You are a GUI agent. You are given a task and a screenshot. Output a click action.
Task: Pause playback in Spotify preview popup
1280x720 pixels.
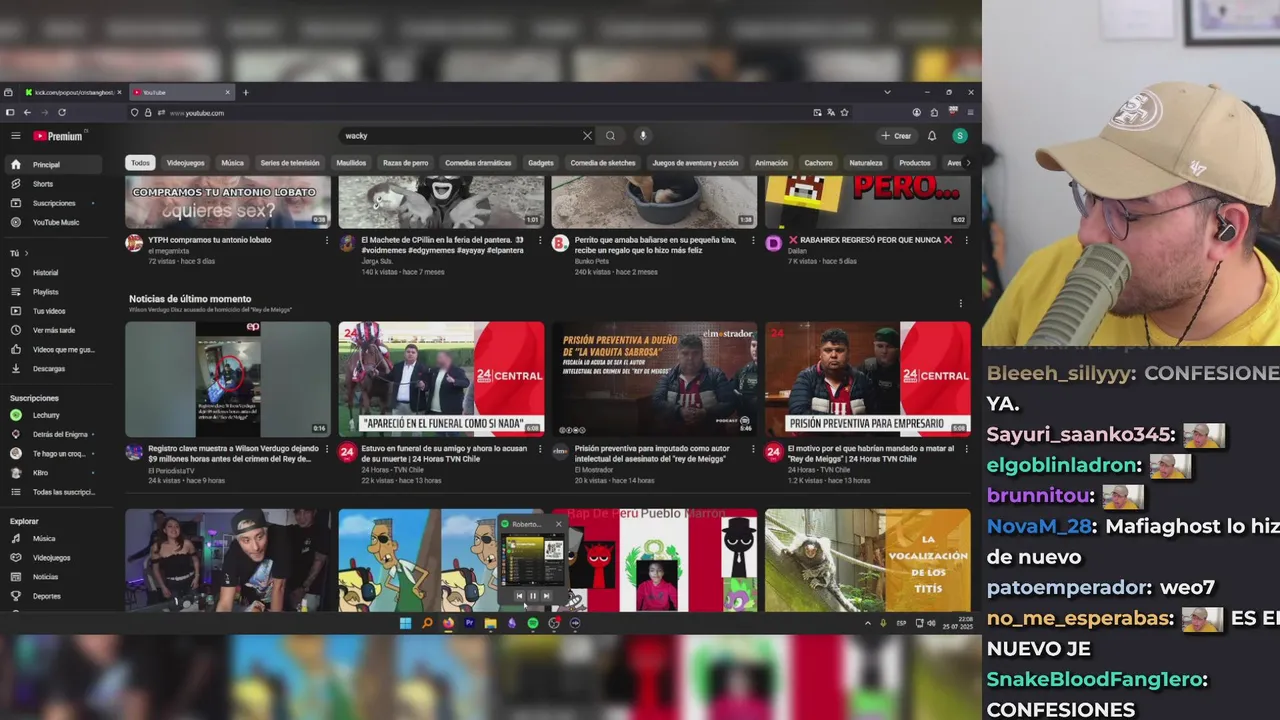pos(532,596)
